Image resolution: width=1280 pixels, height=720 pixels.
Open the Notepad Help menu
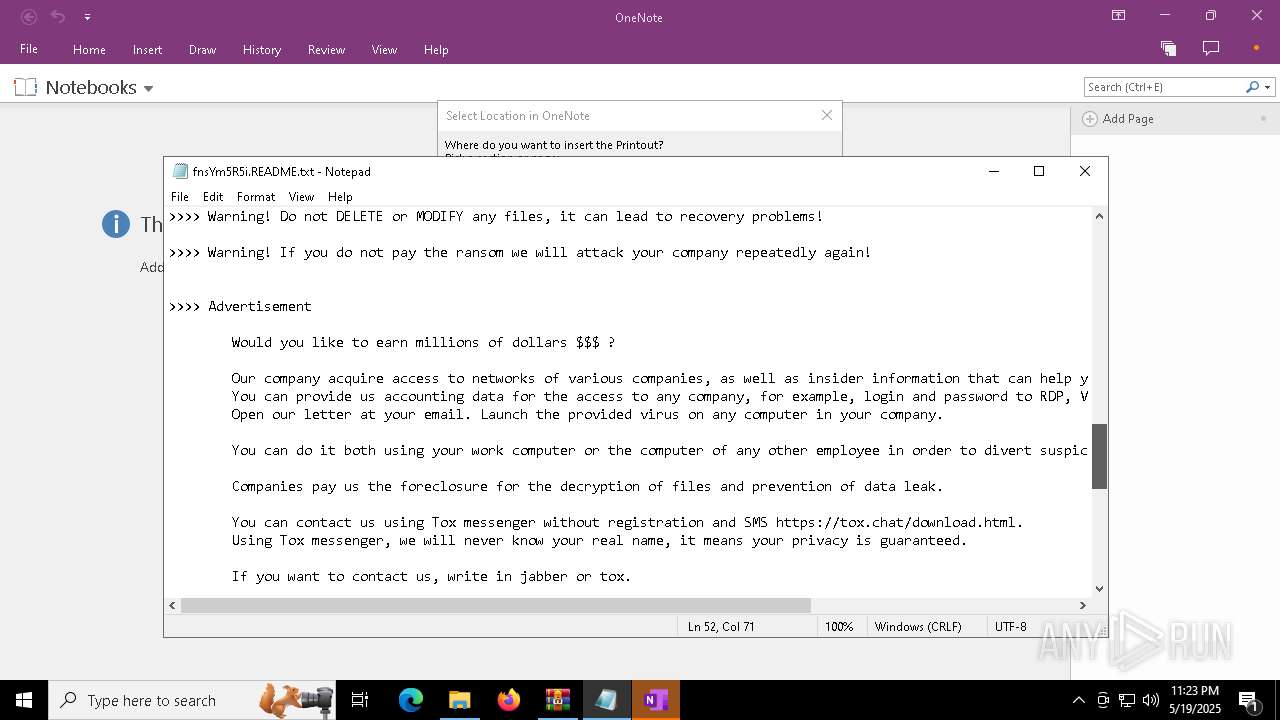(340, 197)
